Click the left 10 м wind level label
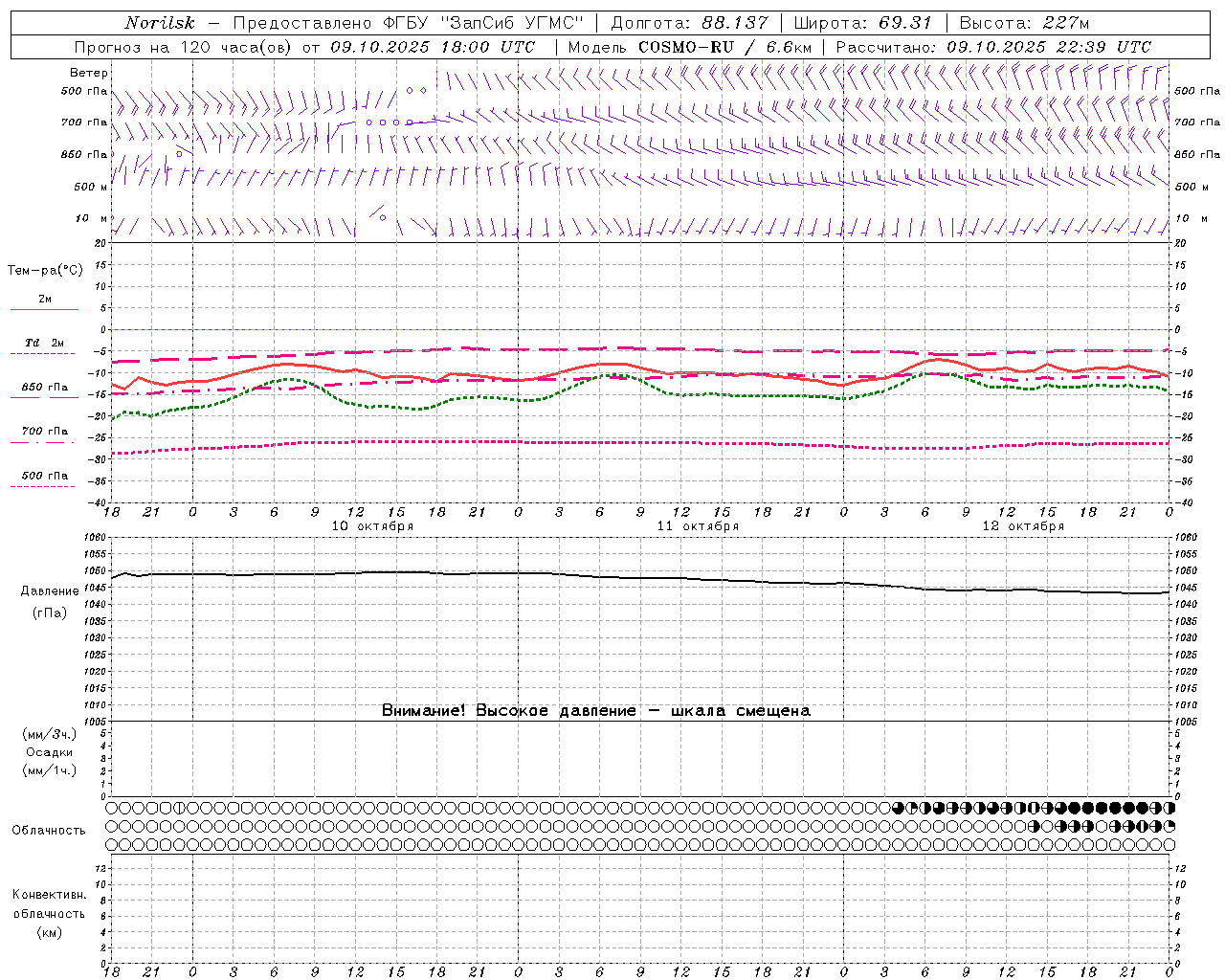The image size is (1225, 980). click(x=91, y=218)
